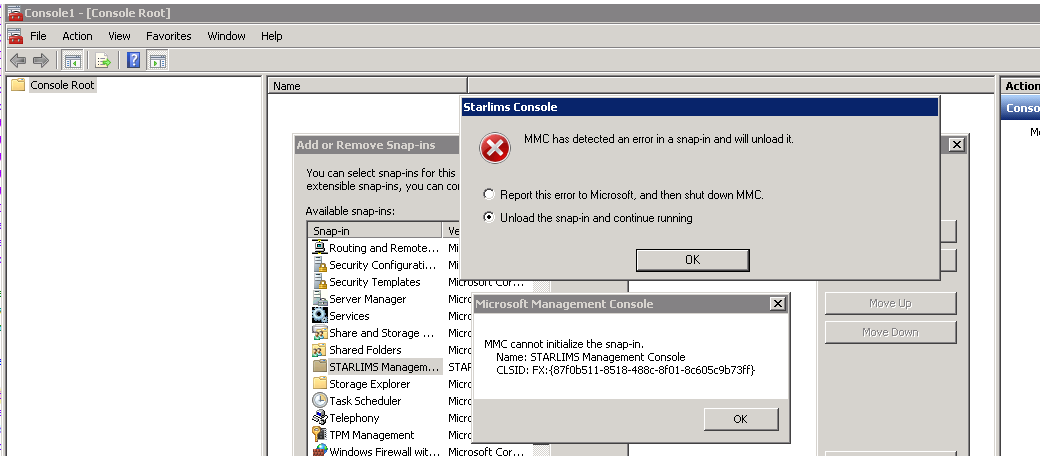1040x459 pixels.
Task: Select the Telephony list entry
Action: [354, 418]
